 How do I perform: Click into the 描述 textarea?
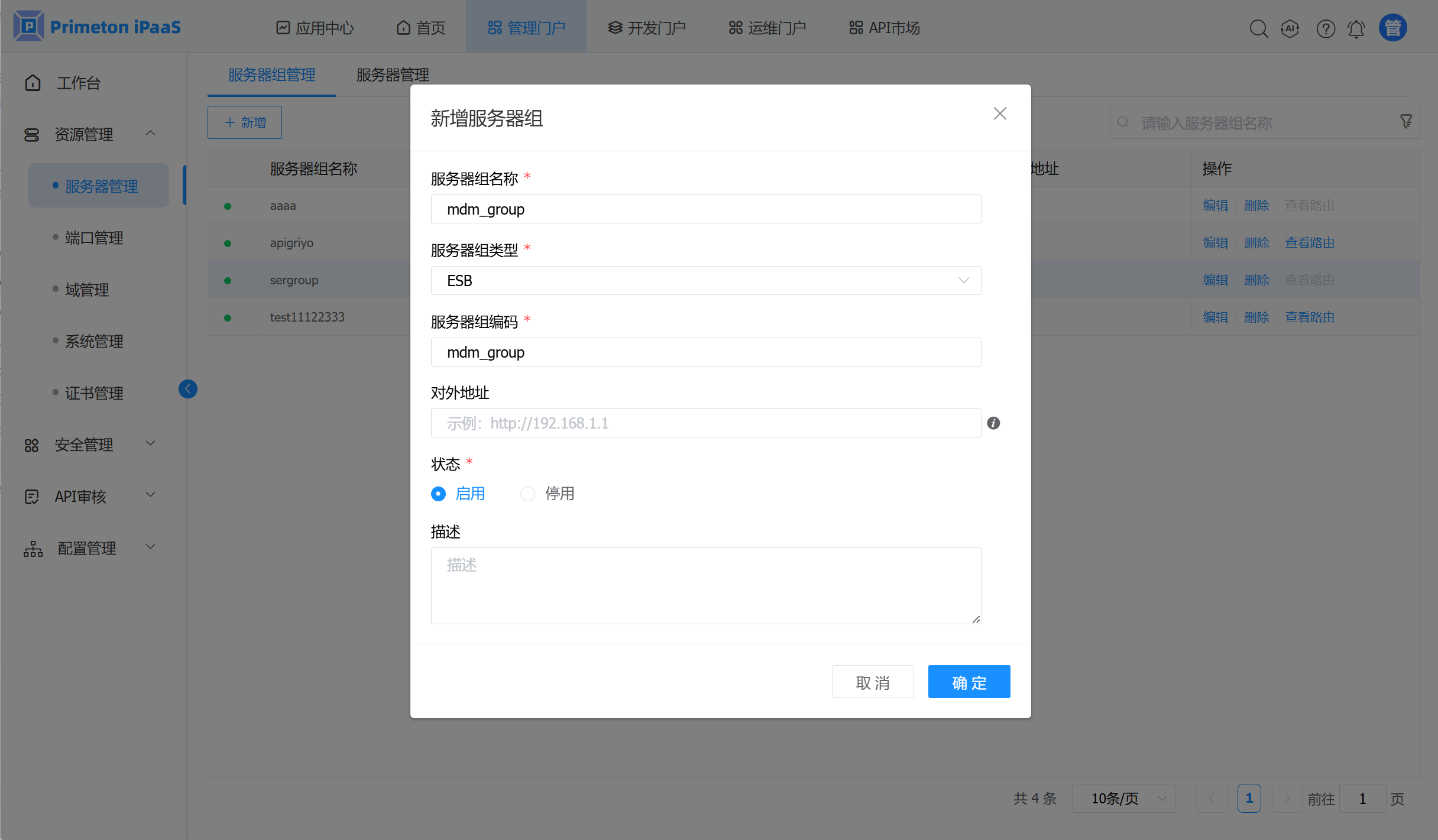(x=705, y=585)
